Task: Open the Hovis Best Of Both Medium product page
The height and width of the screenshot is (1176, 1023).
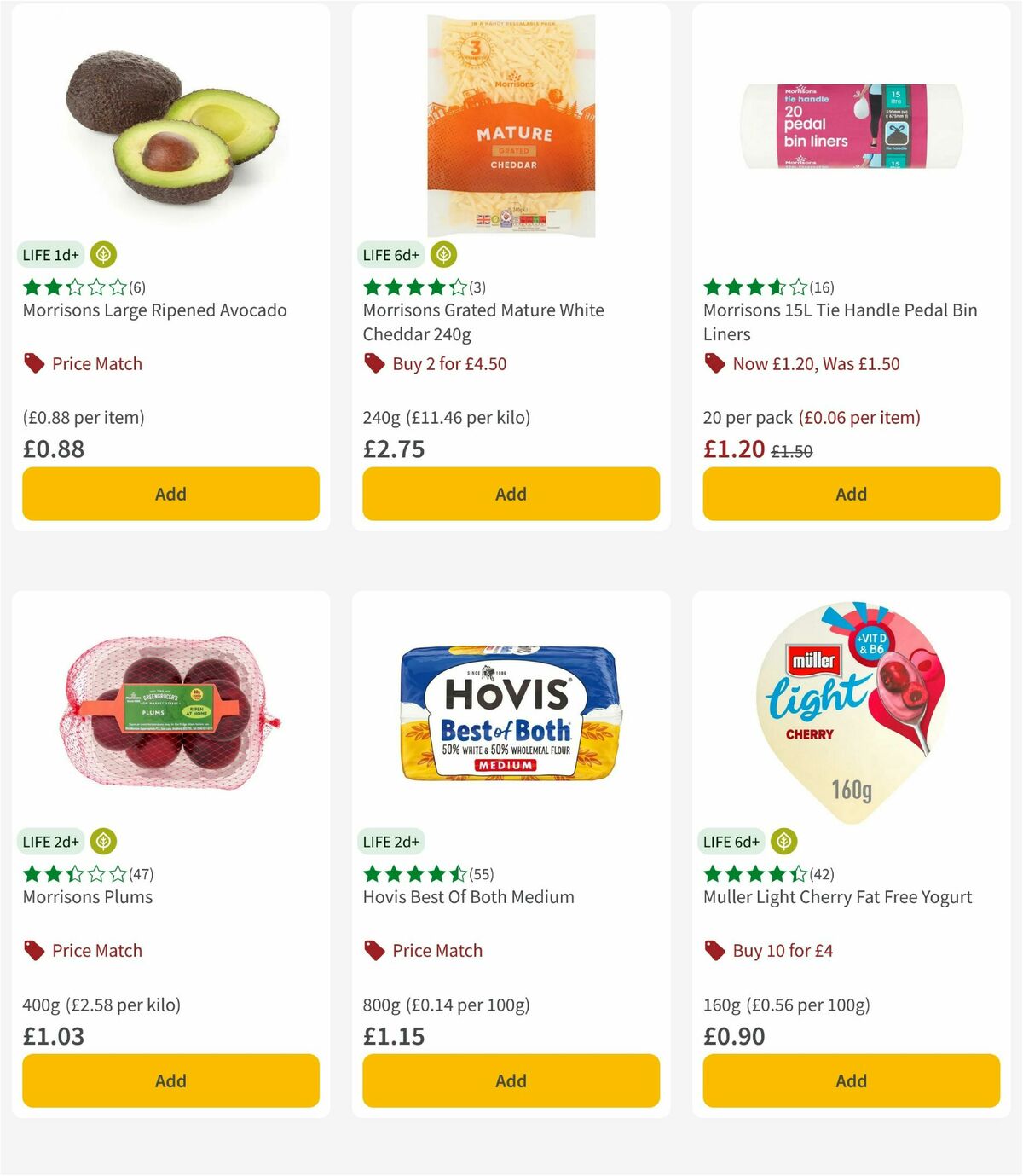Action: click(468, 897)
